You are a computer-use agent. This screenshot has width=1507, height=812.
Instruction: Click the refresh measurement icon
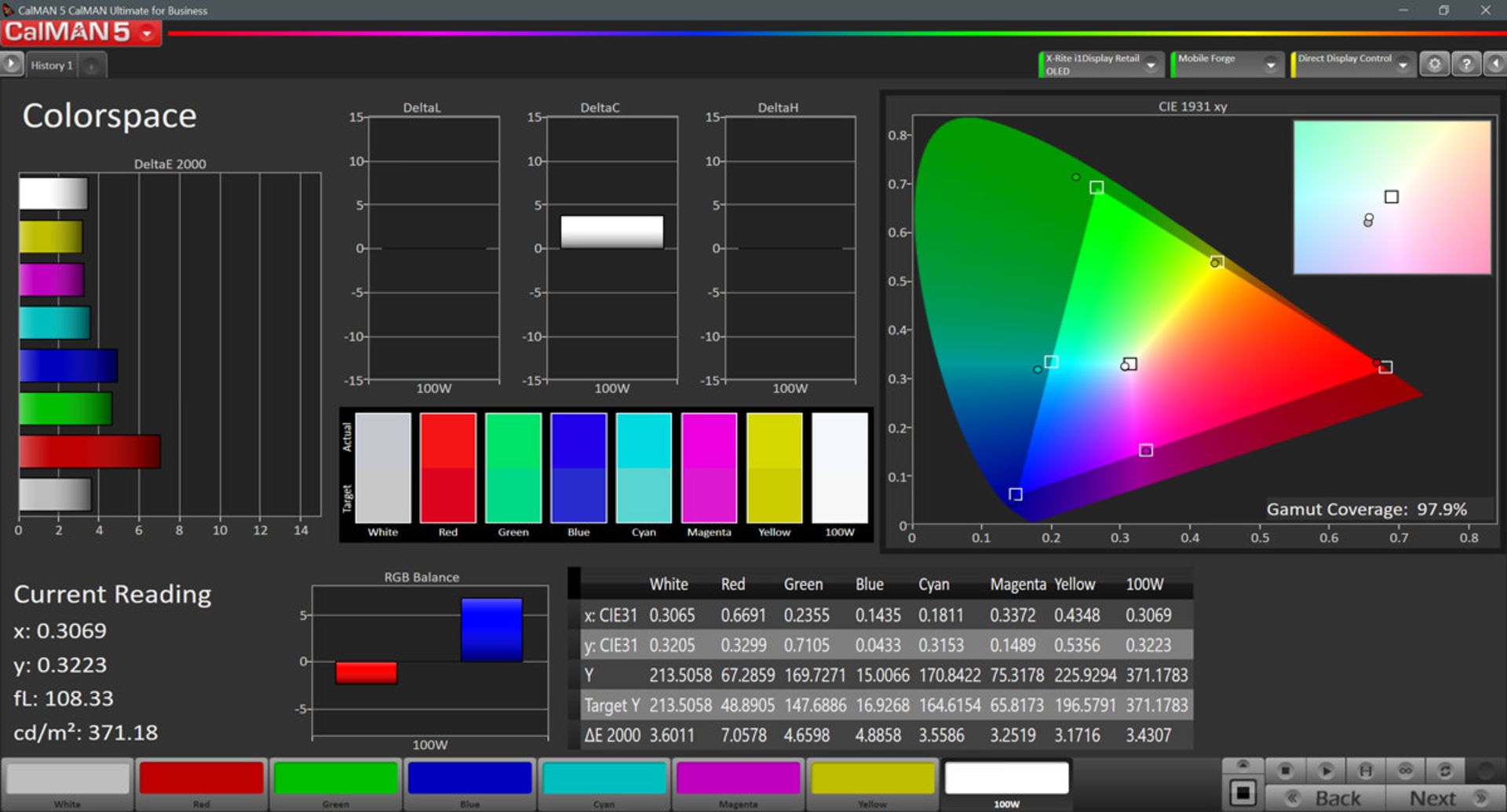coord(1445,770)
